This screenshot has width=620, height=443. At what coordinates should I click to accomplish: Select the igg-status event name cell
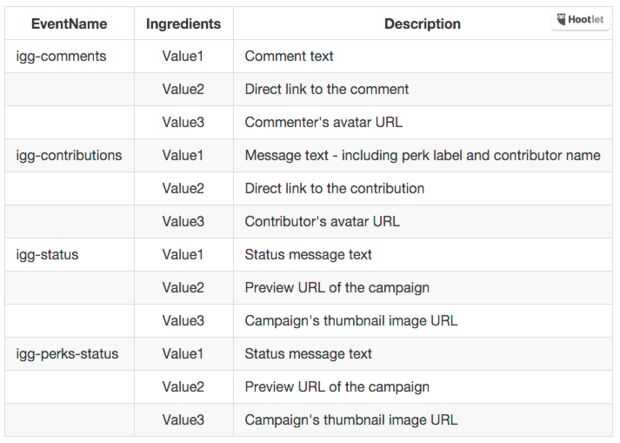[47, 254]
